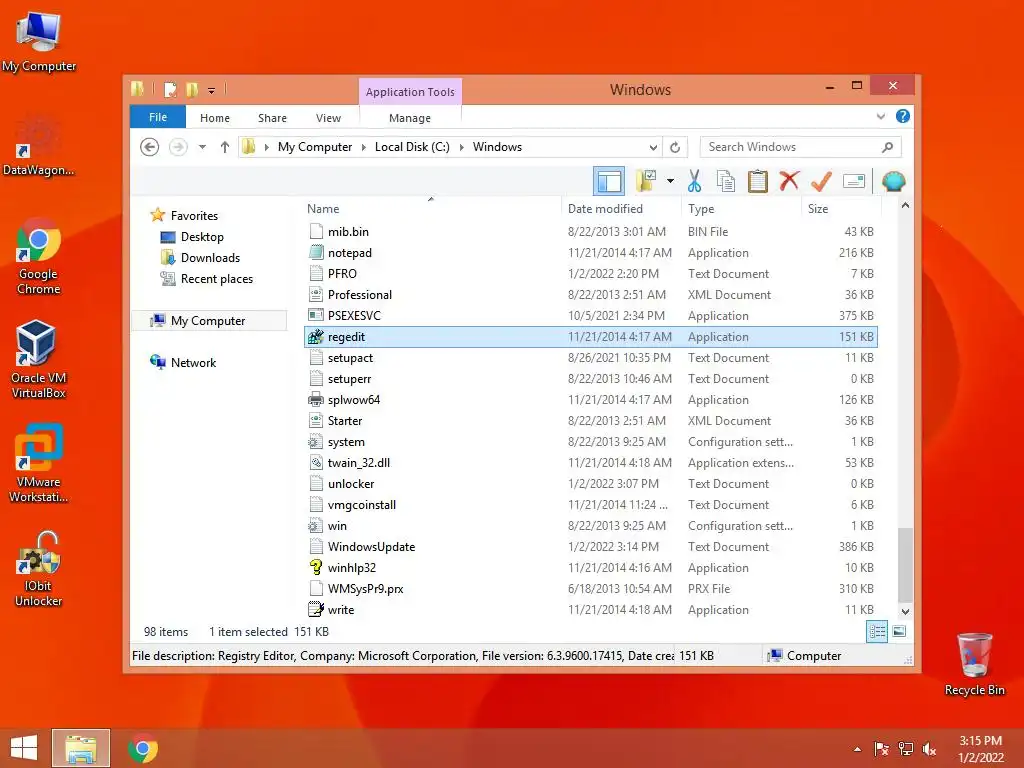Click the Application Tools tab header
1024x768 pixels.
[x=410, y=92]
